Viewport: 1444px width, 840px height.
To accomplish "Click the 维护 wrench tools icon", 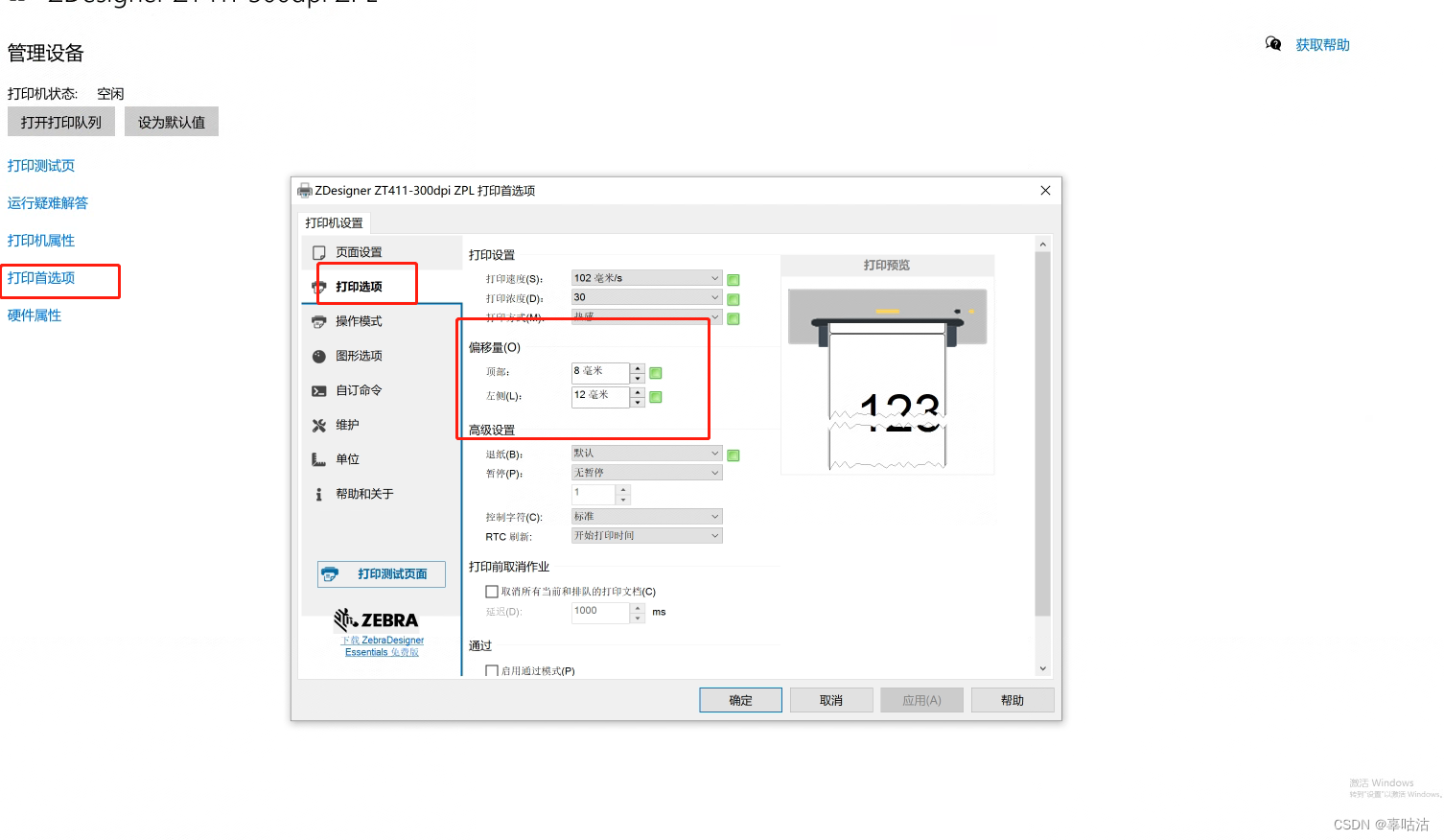I will (x=319, y=426).
